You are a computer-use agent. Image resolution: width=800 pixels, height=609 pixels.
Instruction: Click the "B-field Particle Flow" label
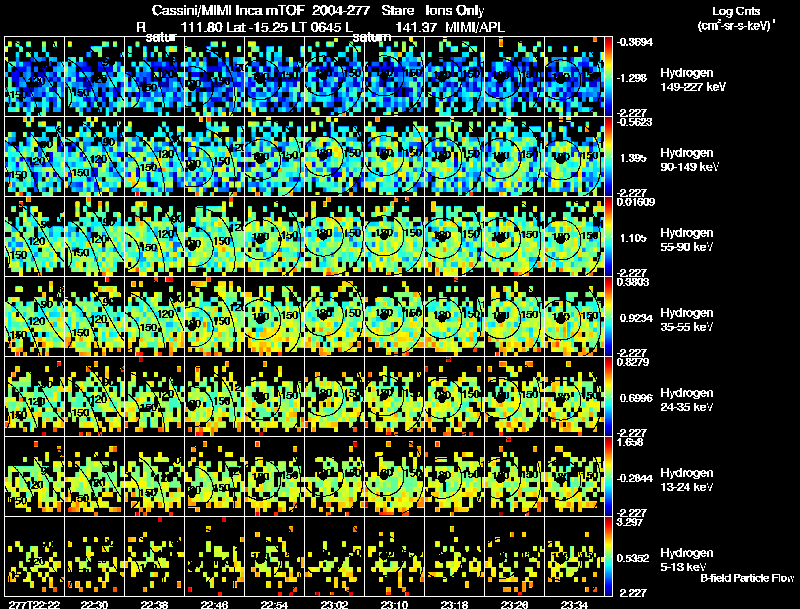tap(747, 578)
